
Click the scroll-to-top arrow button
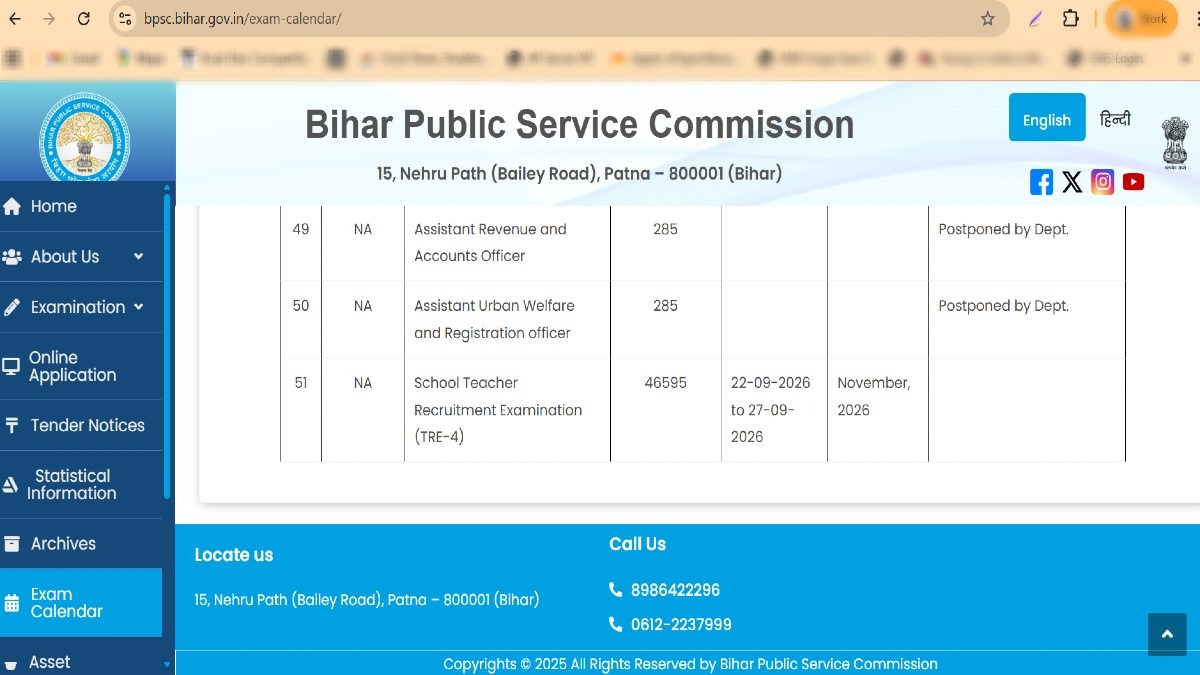point(1166,635)
